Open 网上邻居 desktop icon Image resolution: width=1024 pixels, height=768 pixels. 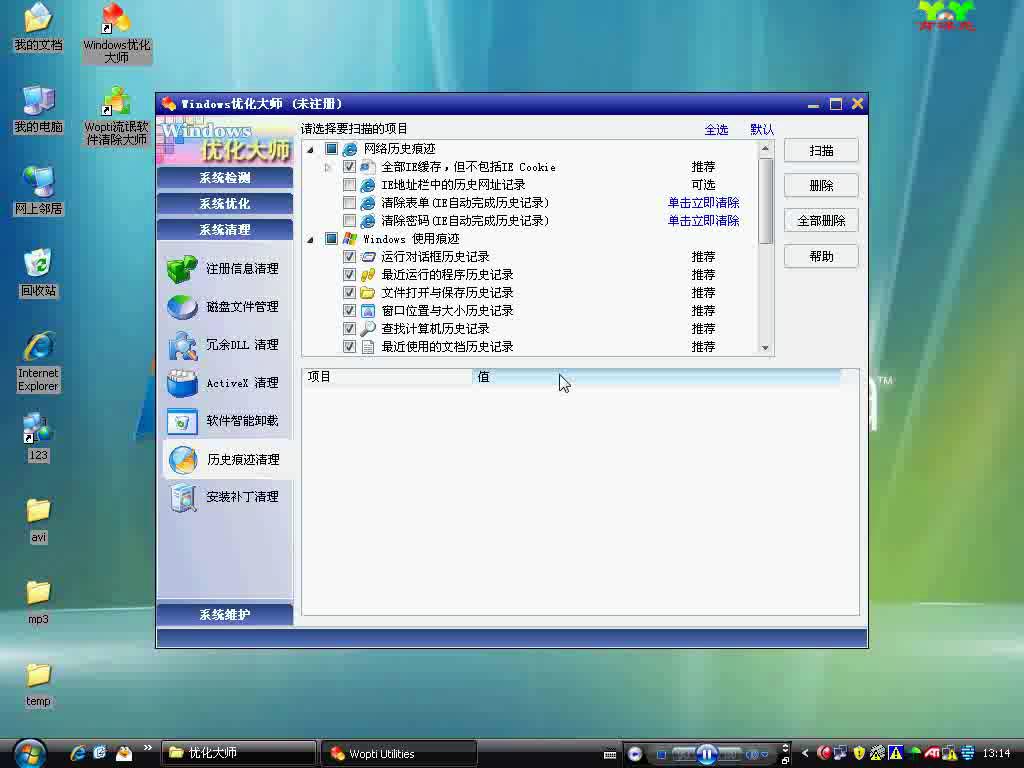pyautogui.click(x=38, y=191)
